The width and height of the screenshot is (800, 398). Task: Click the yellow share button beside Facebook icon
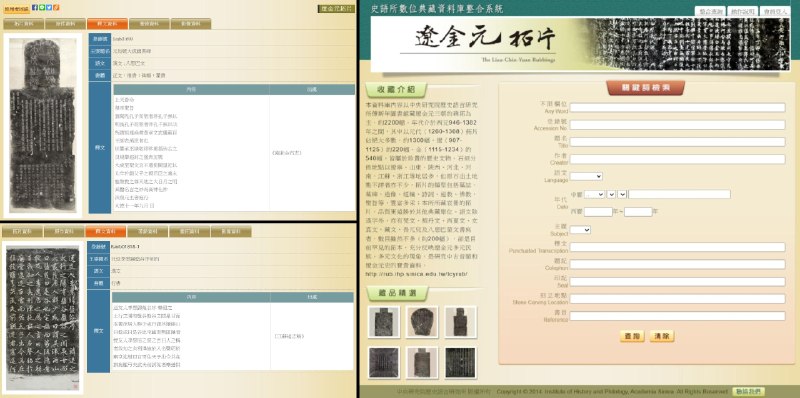point(17,8)
